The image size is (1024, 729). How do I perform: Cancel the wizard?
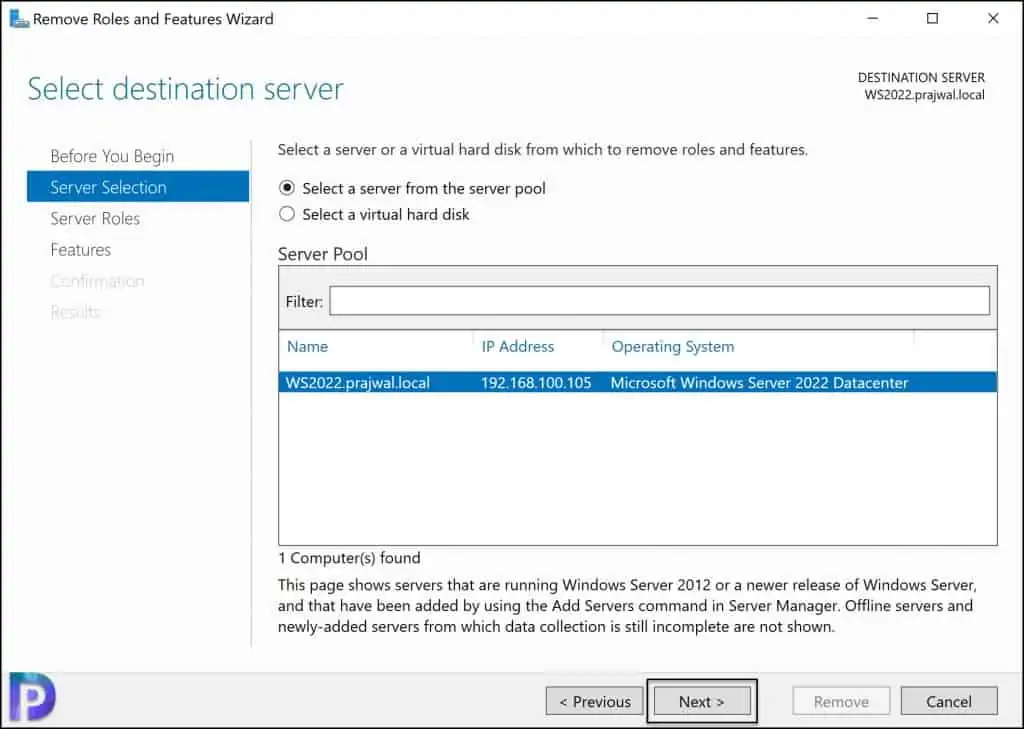click(948, 702)
